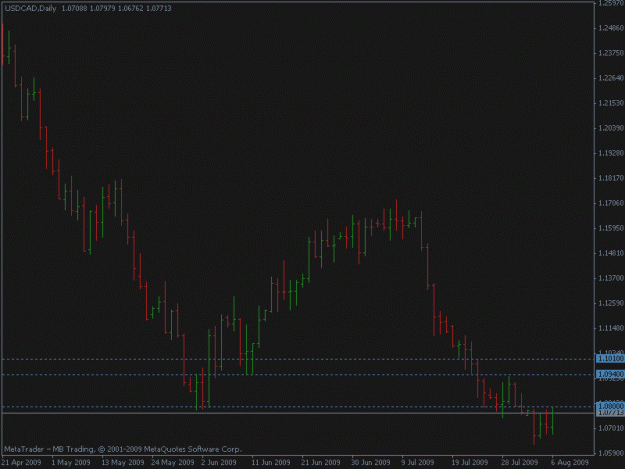Viewport: 625px width, 469px height.
Task: Click the 1.13700 price scale label
Action: (x=611, y=278)
